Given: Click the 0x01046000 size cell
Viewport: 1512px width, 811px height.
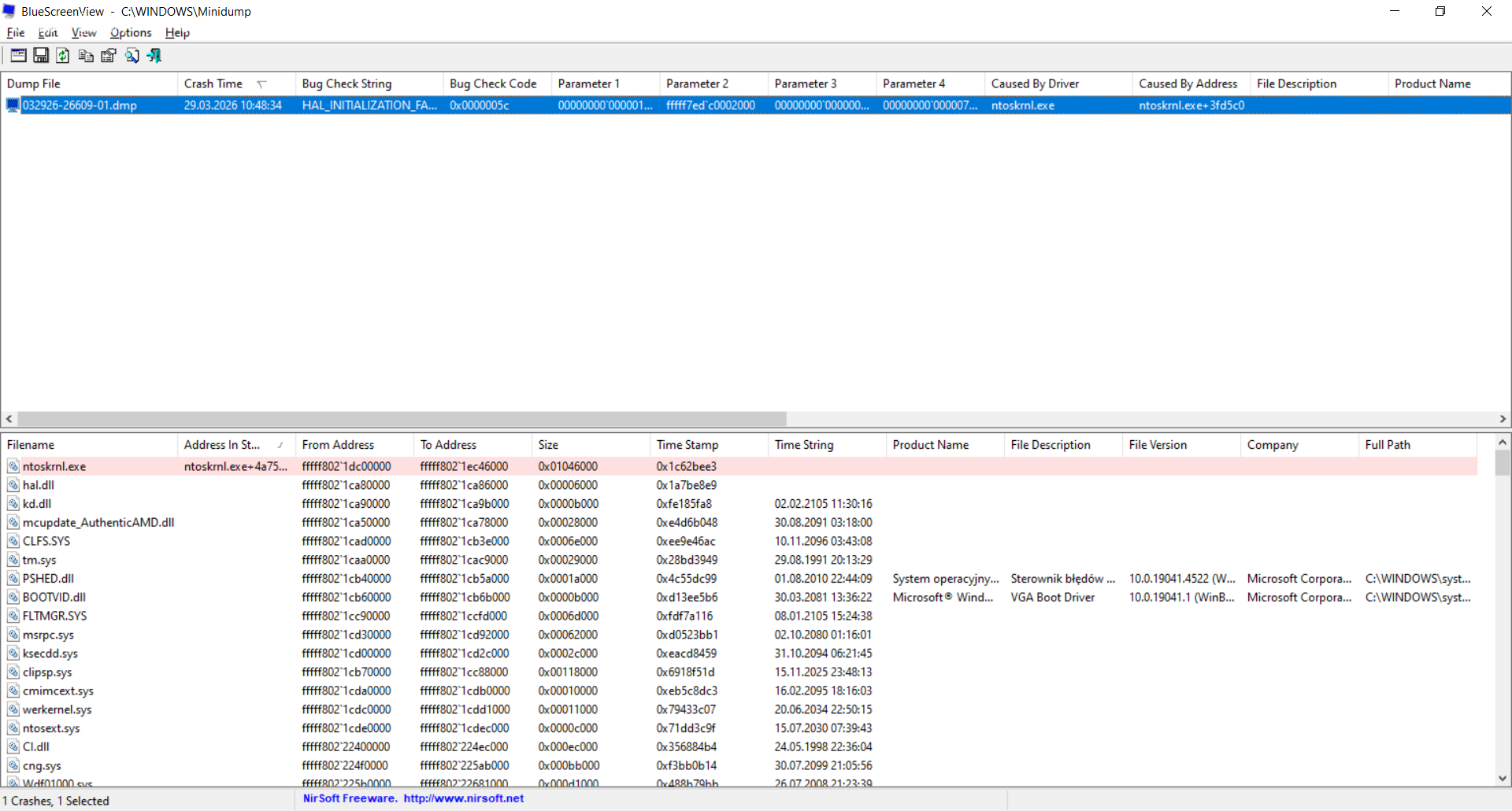Looking at the screenshot, I should point(568,466).
